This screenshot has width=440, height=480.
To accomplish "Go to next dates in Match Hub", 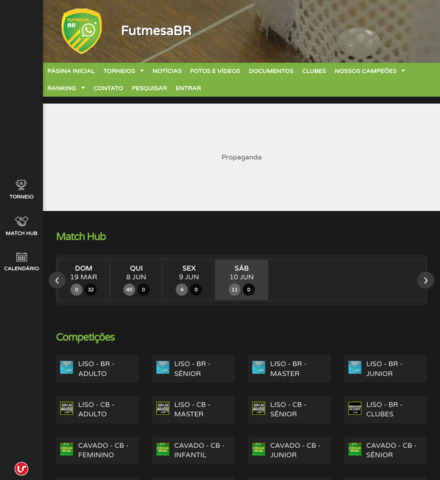I will coord(426,280).
